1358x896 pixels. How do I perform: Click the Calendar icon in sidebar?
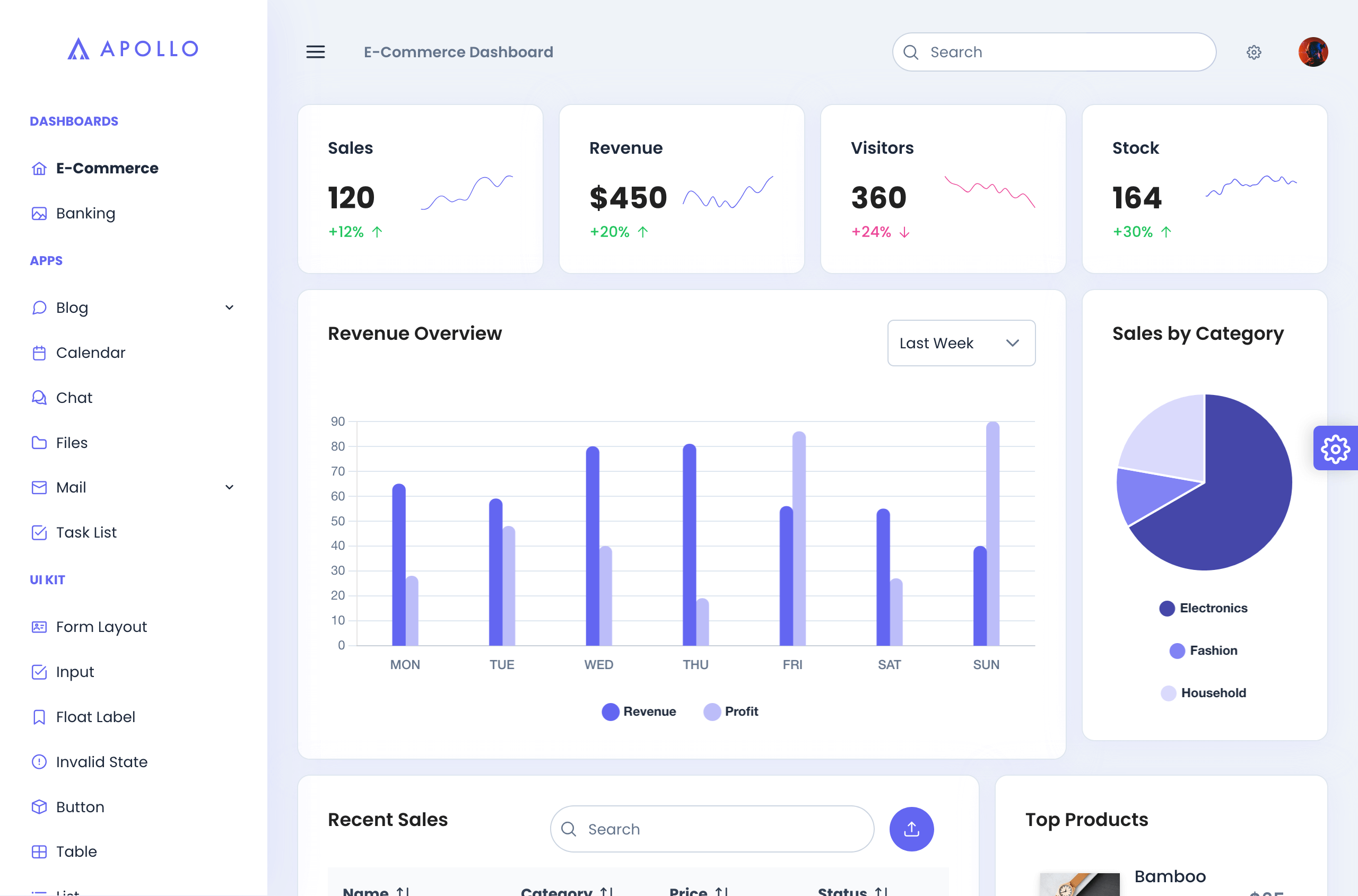pyautogui.click(x=39, y=353)
